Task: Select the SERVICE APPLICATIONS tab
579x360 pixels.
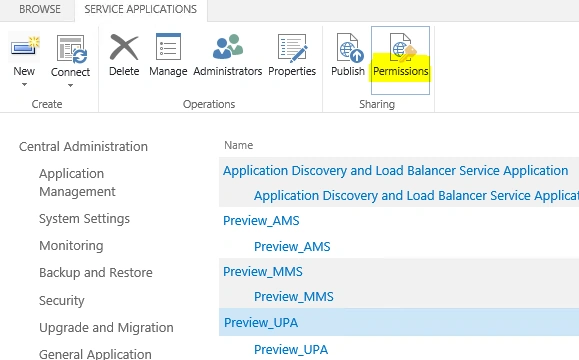Action: pyautogui.click(x=141, y=9)
